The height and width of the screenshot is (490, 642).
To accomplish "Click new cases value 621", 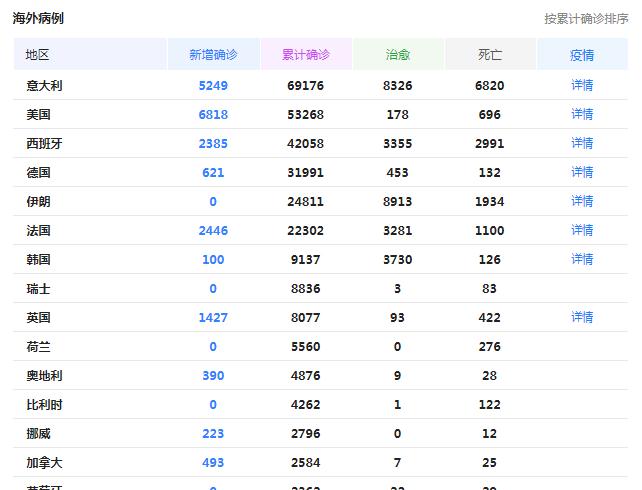I will (213, 173).
